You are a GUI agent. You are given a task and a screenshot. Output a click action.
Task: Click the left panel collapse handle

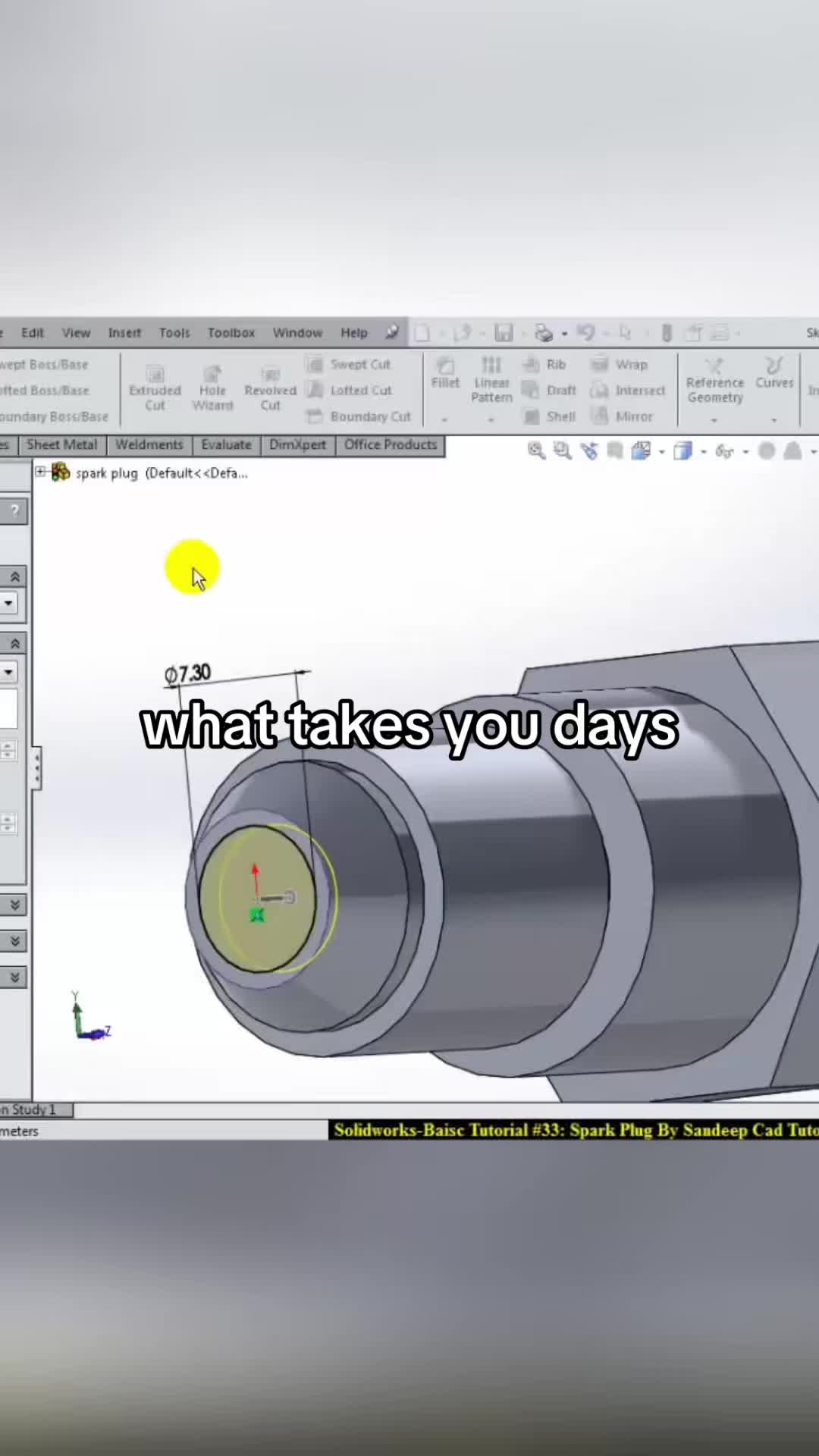coord(36,769)
